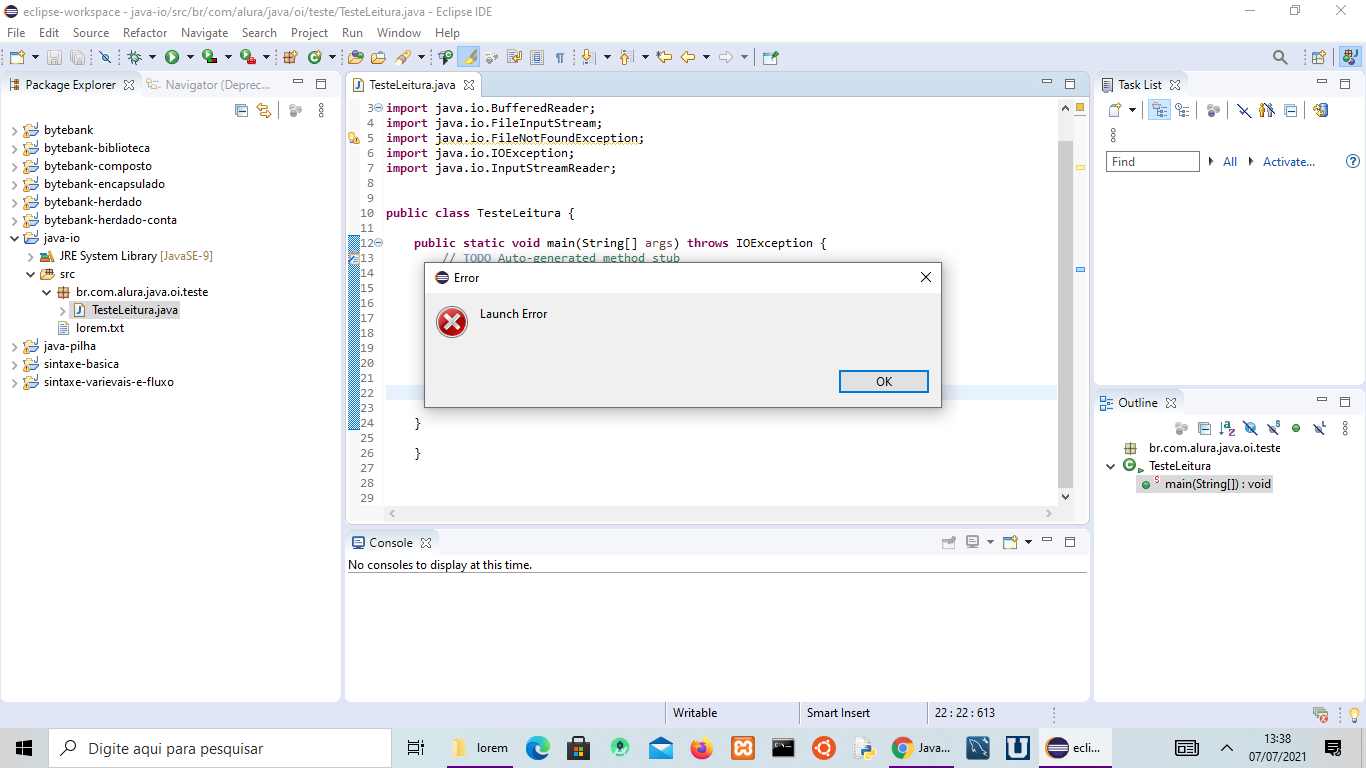This screenshot has width=1366, height=768.
Task: Select main(String[]) : void in Outline
Action: 1206,484
